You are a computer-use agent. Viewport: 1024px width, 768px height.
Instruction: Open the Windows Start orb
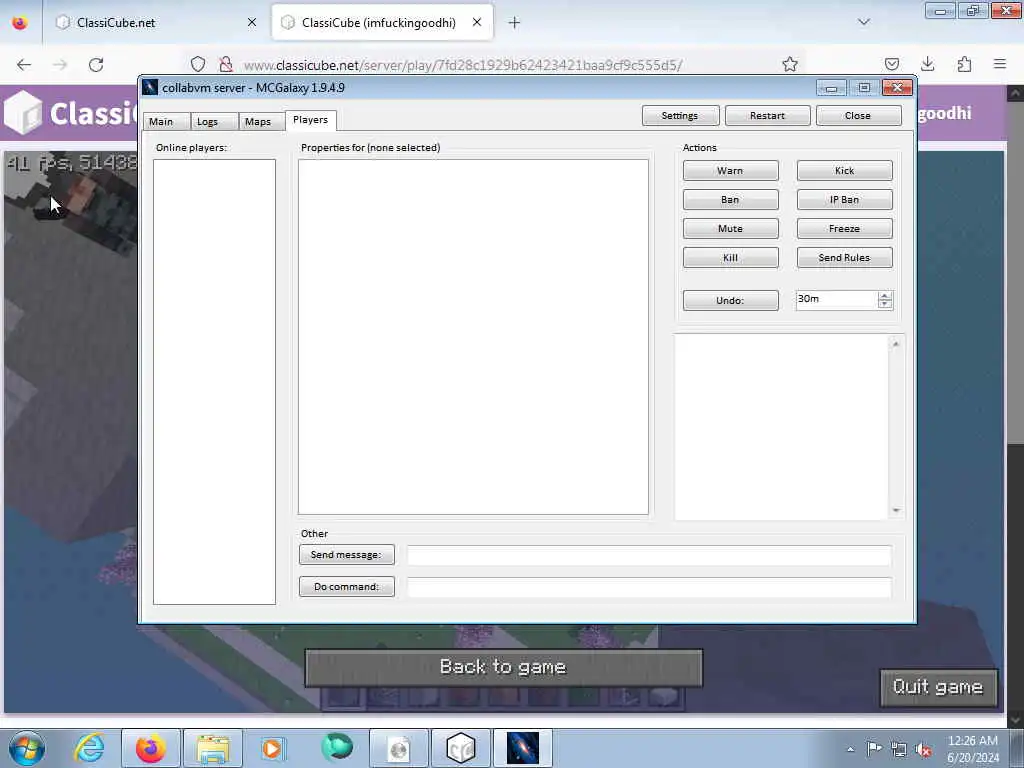point(27,748)
